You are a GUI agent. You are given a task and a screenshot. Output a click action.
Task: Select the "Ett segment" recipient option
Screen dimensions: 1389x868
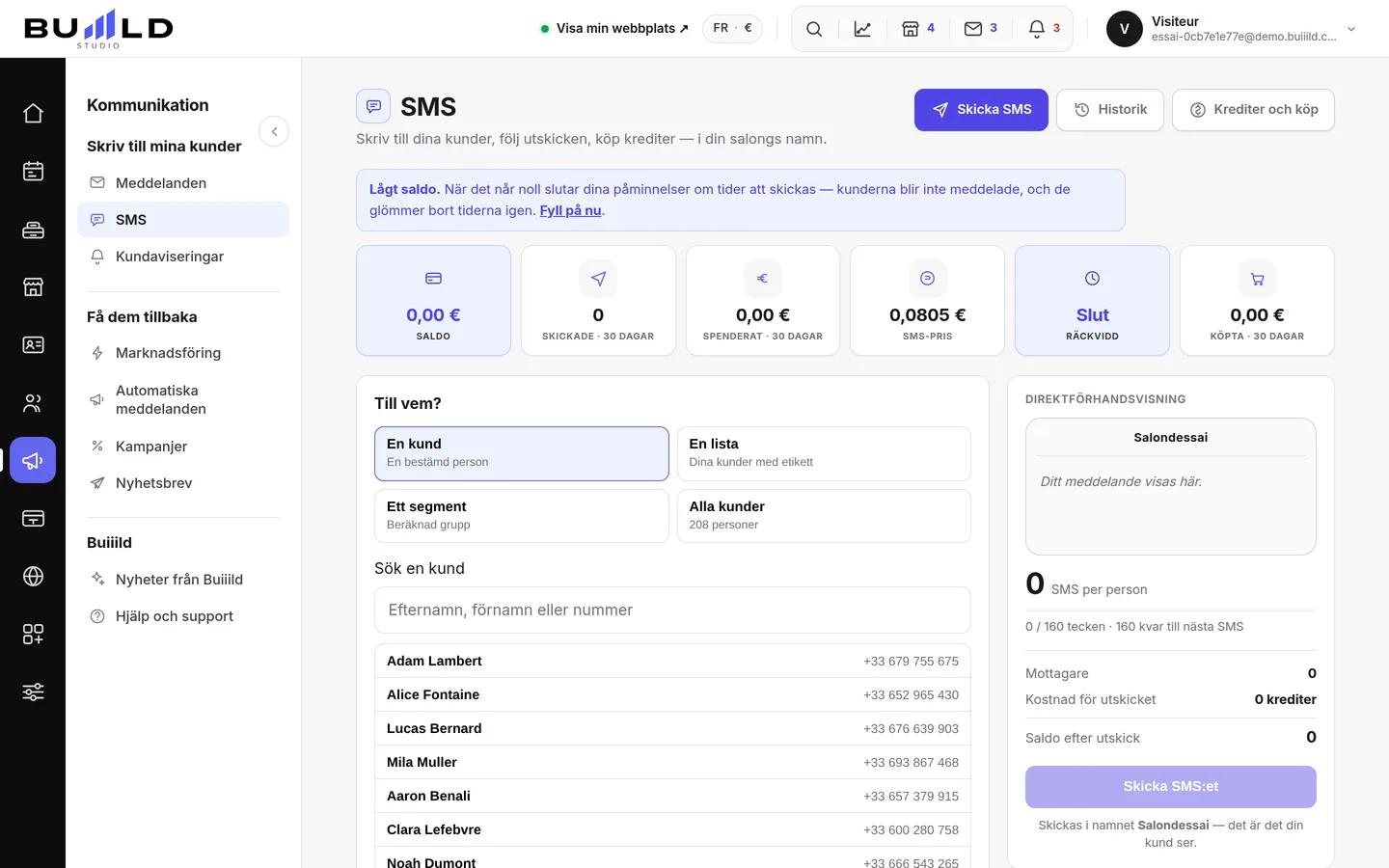point(521,516)
